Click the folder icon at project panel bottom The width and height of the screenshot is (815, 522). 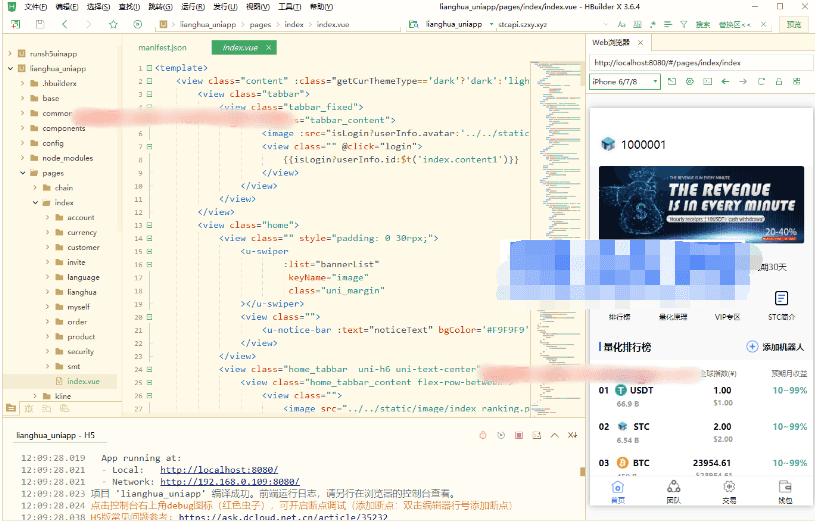click(x=10, y=408)
